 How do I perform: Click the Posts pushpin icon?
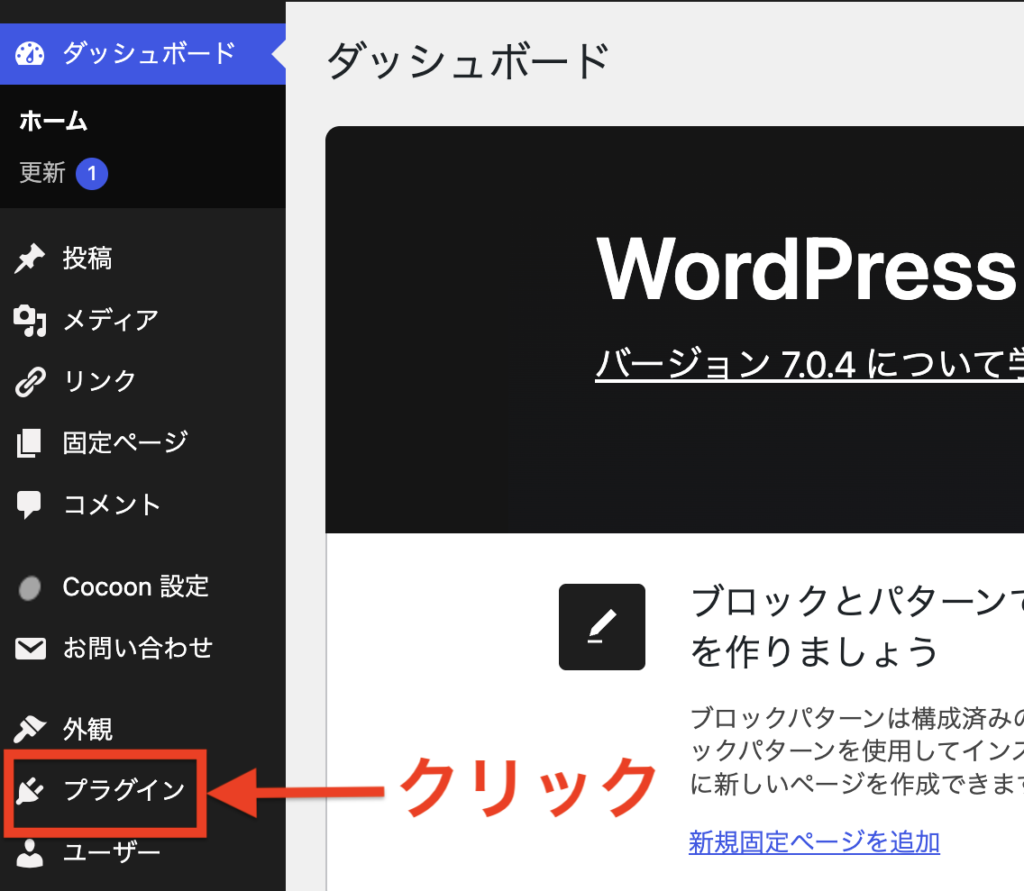coord(29,258)
